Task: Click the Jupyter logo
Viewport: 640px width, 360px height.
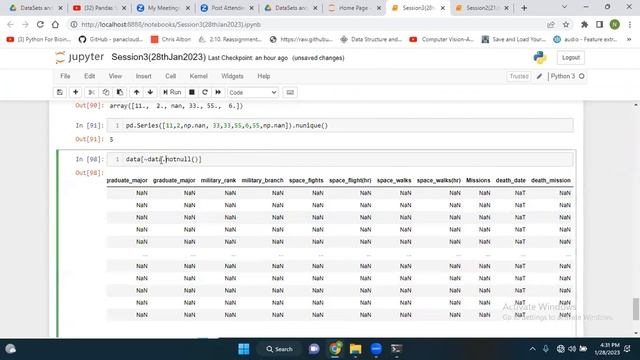Action: pyautogui.click(x=80, y=57)
